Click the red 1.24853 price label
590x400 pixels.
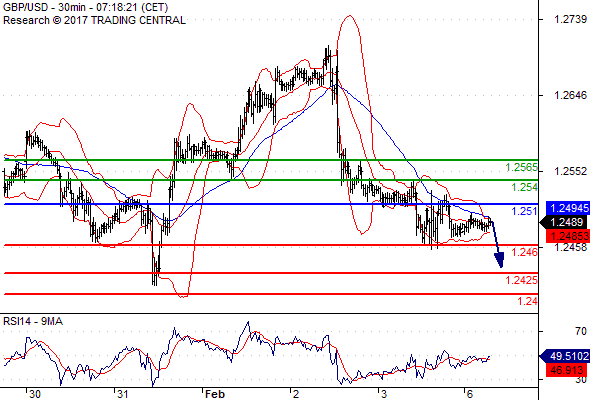[567, 236]
